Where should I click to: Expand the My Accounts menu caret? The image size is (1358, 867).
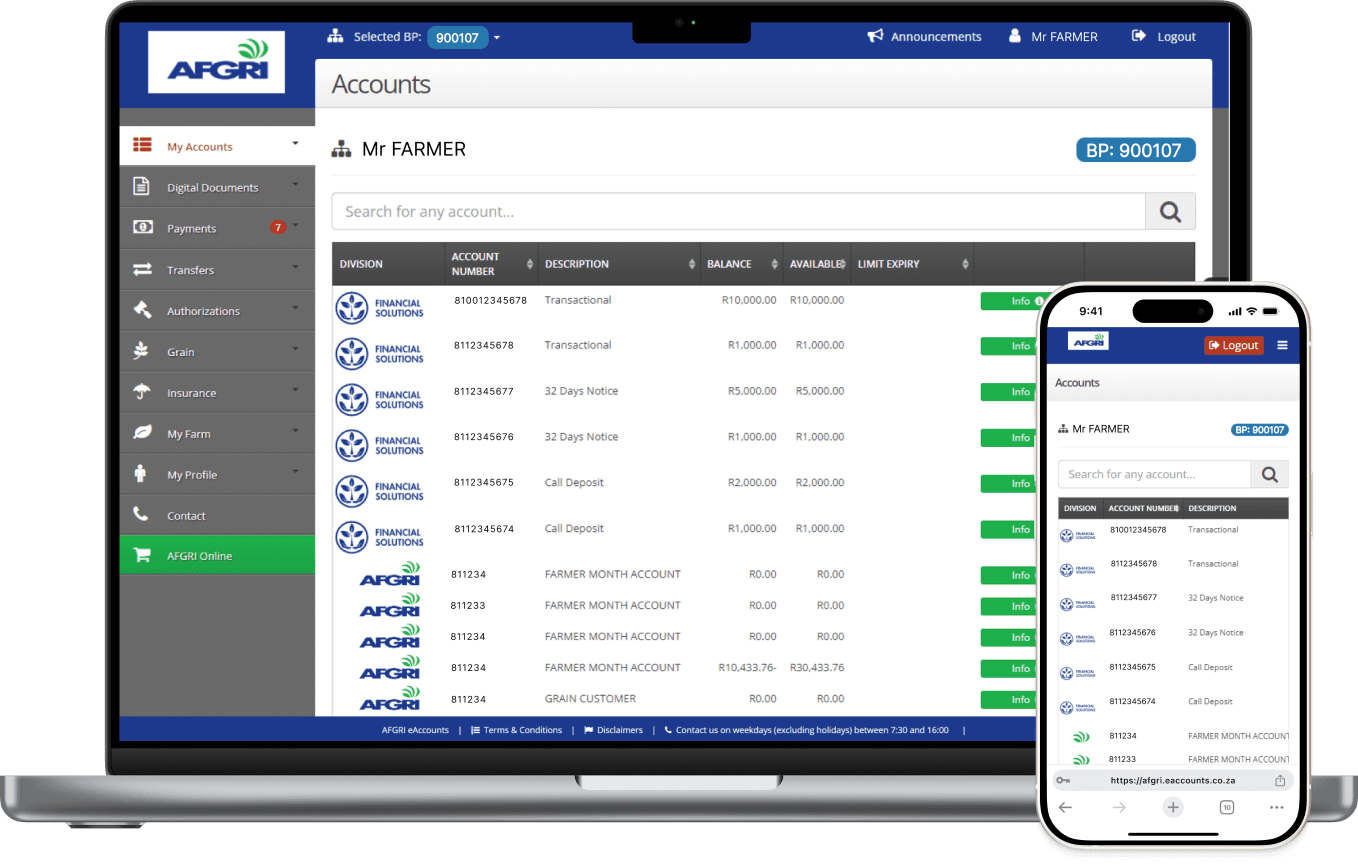coord(295,144)
